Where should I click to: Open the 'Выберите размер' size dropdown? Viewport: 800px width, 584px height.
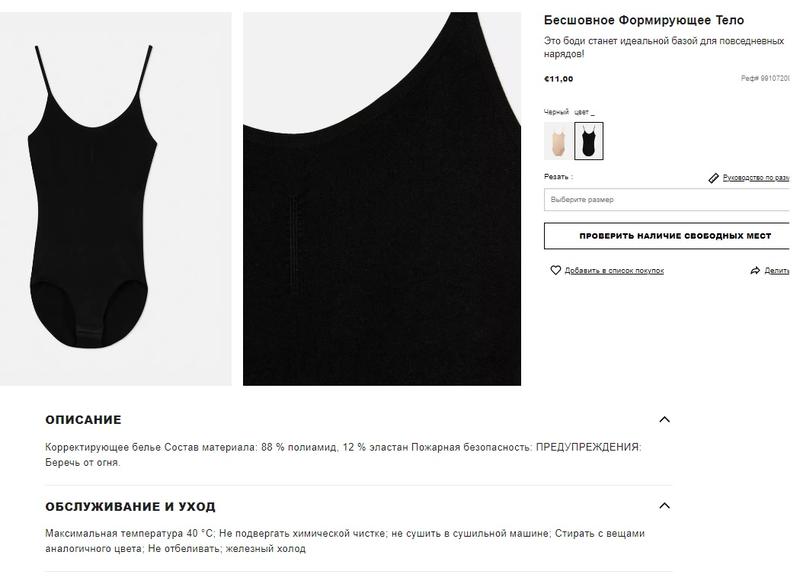click(667, 199)
